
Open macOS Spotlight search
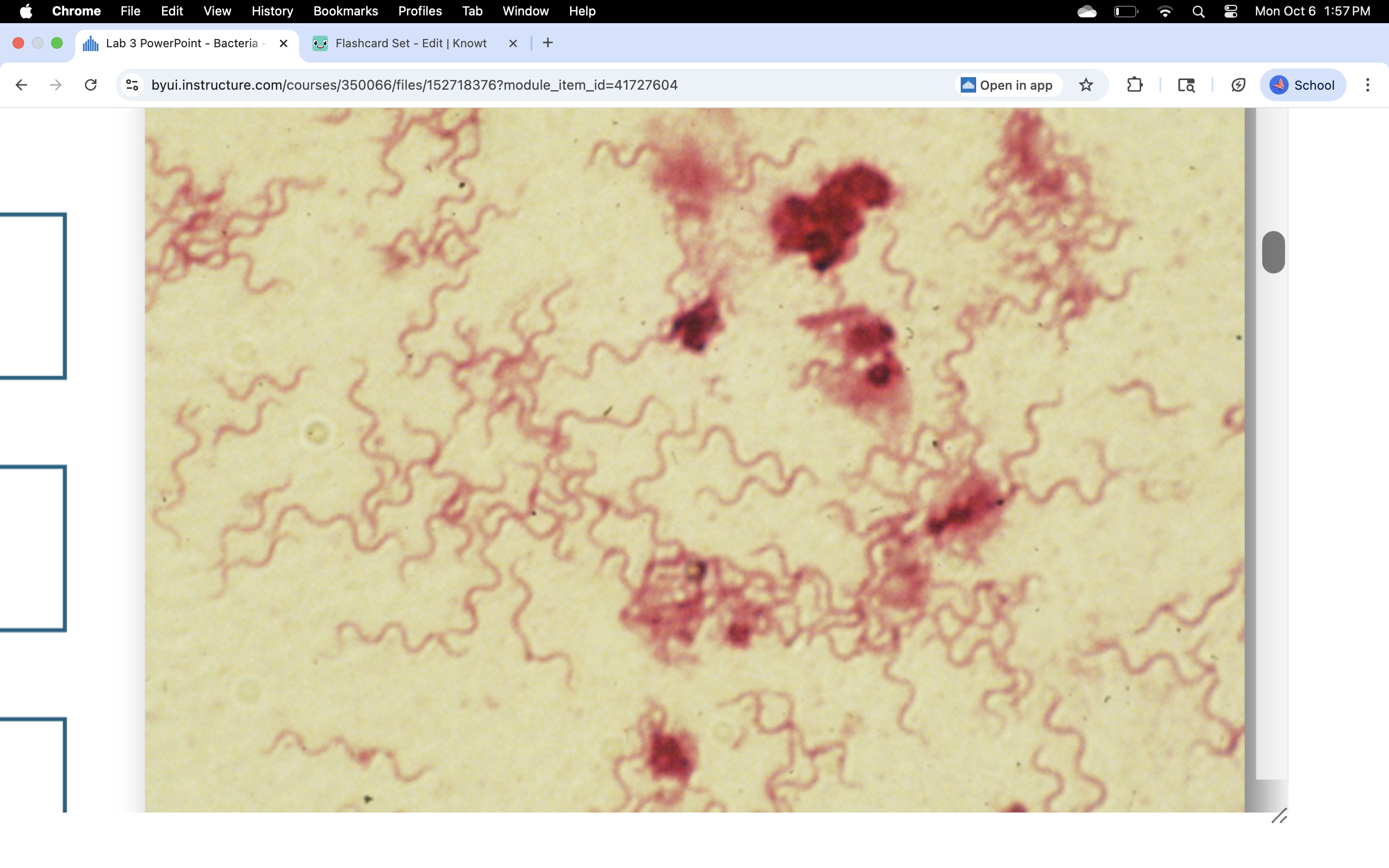(1198, 12)
